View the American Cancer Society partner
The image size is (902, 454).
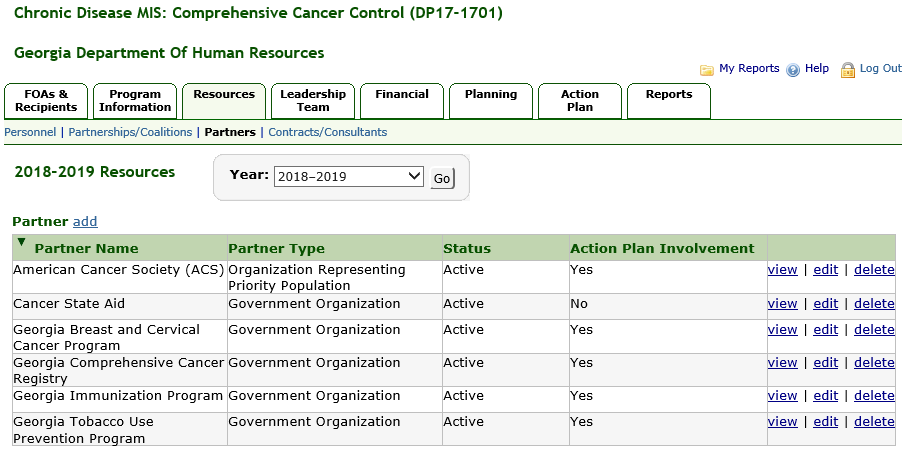click(x=782, y=270)
